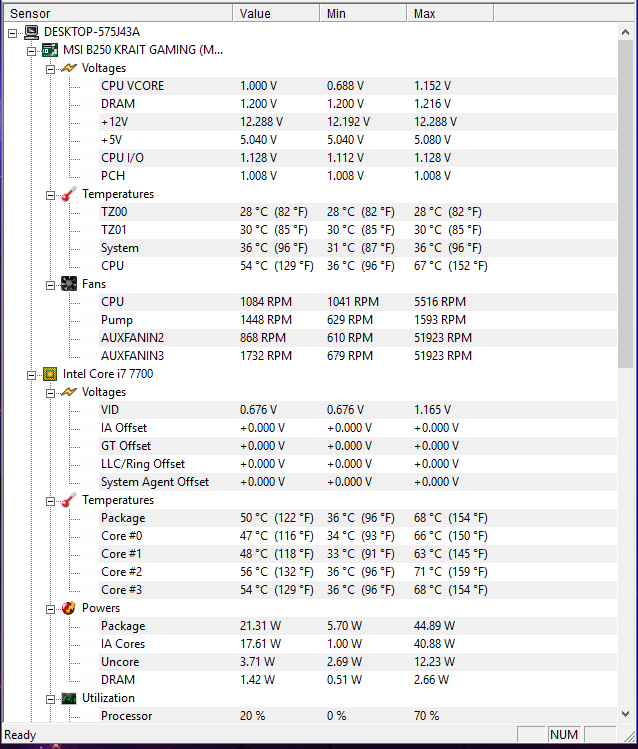Click the Max column header
The image size is (638, 749).
(450, 13)
